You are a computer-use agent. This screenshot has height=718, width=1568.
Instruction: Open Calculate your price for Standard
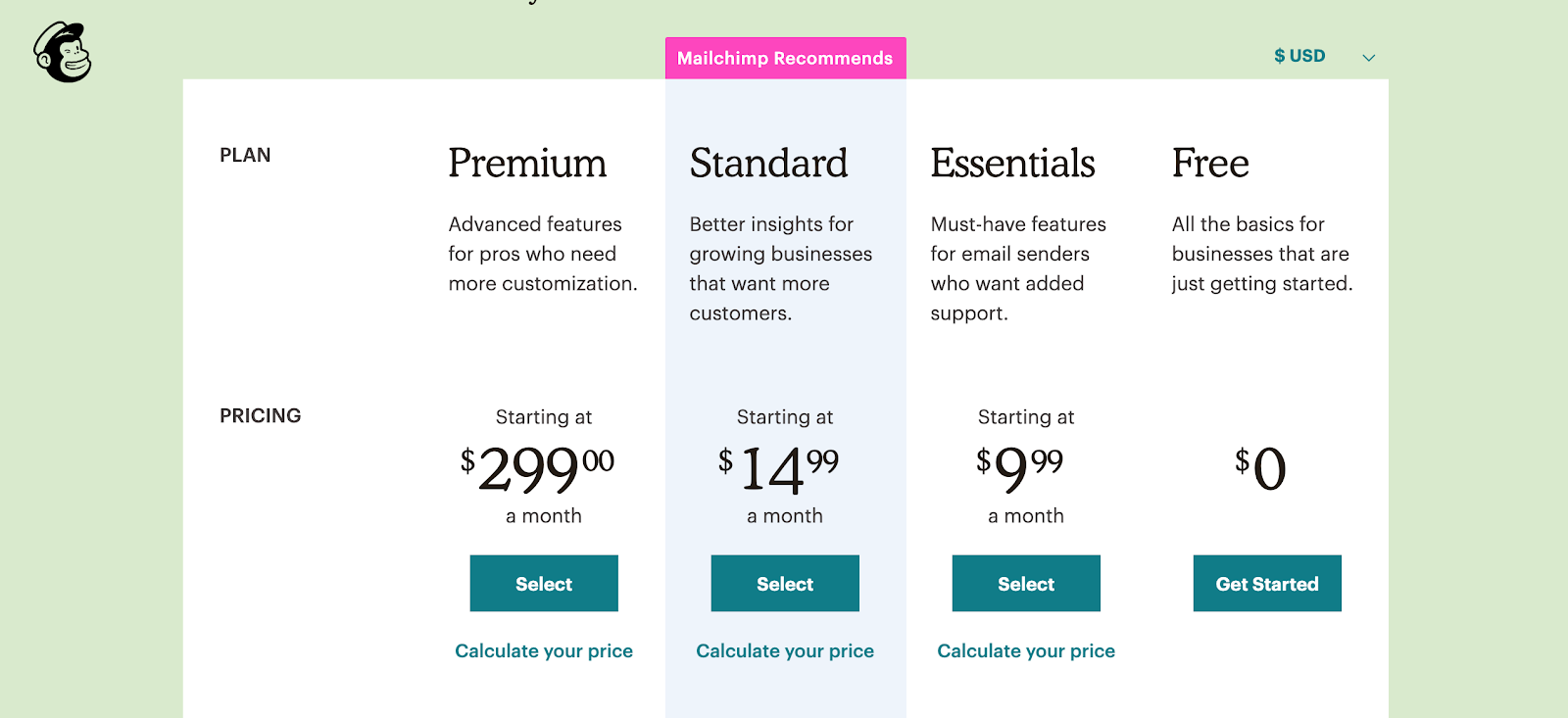[x=785, y=651]
